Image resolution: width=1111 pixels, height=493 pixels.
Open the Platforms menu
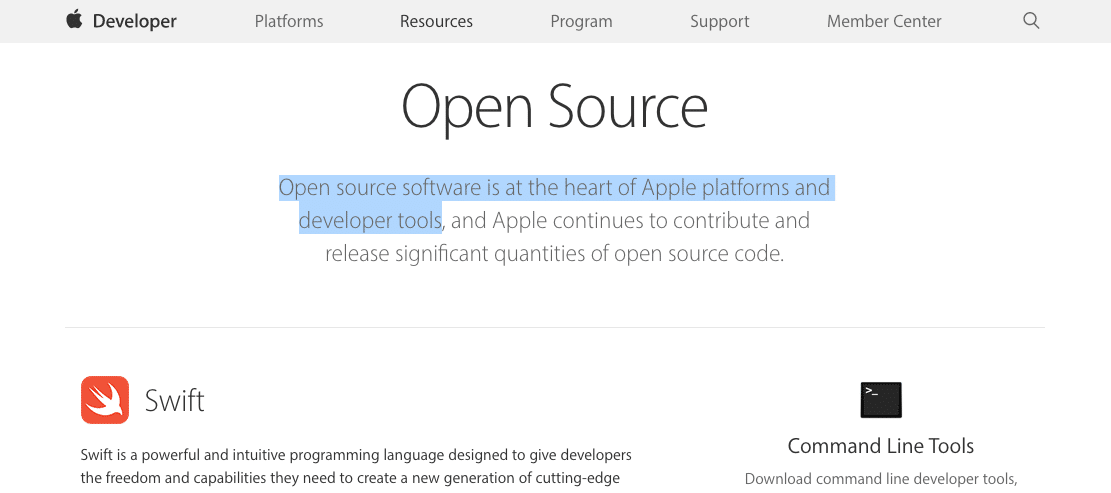point(289,21)
